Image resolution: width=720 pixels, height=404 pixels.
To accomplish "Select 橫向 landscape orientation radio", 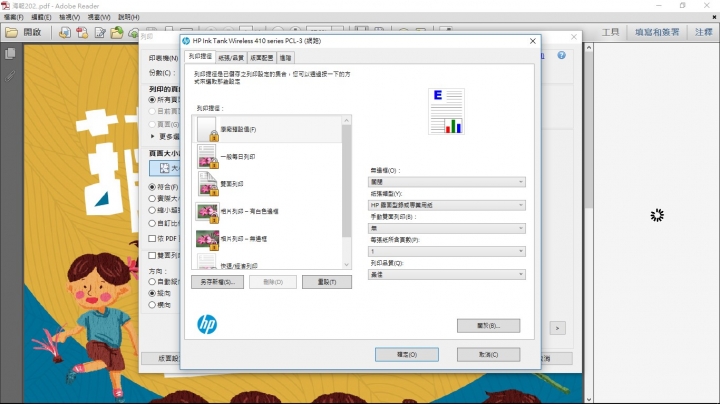I will click(152, 305).
